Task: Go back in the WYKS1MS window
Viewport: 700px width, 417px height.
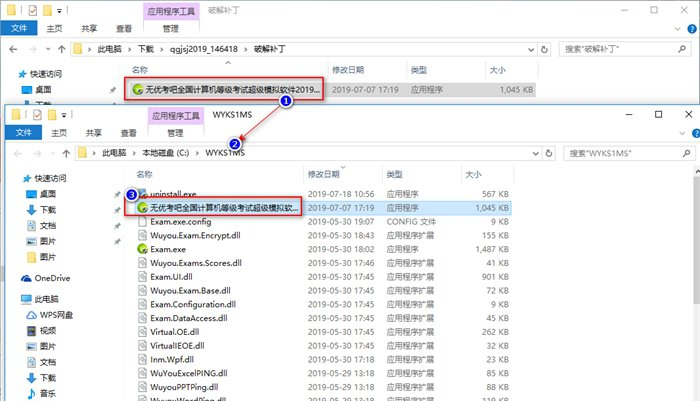Action: (x=18, y=154)
